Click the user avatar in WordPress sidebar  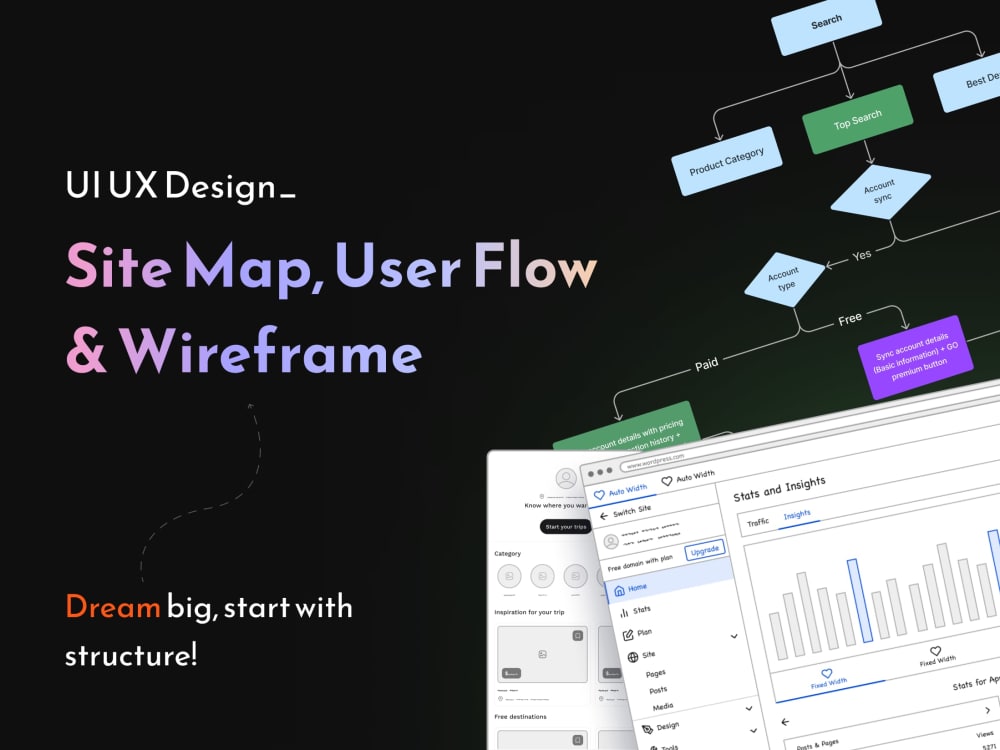tap(611, 541)
